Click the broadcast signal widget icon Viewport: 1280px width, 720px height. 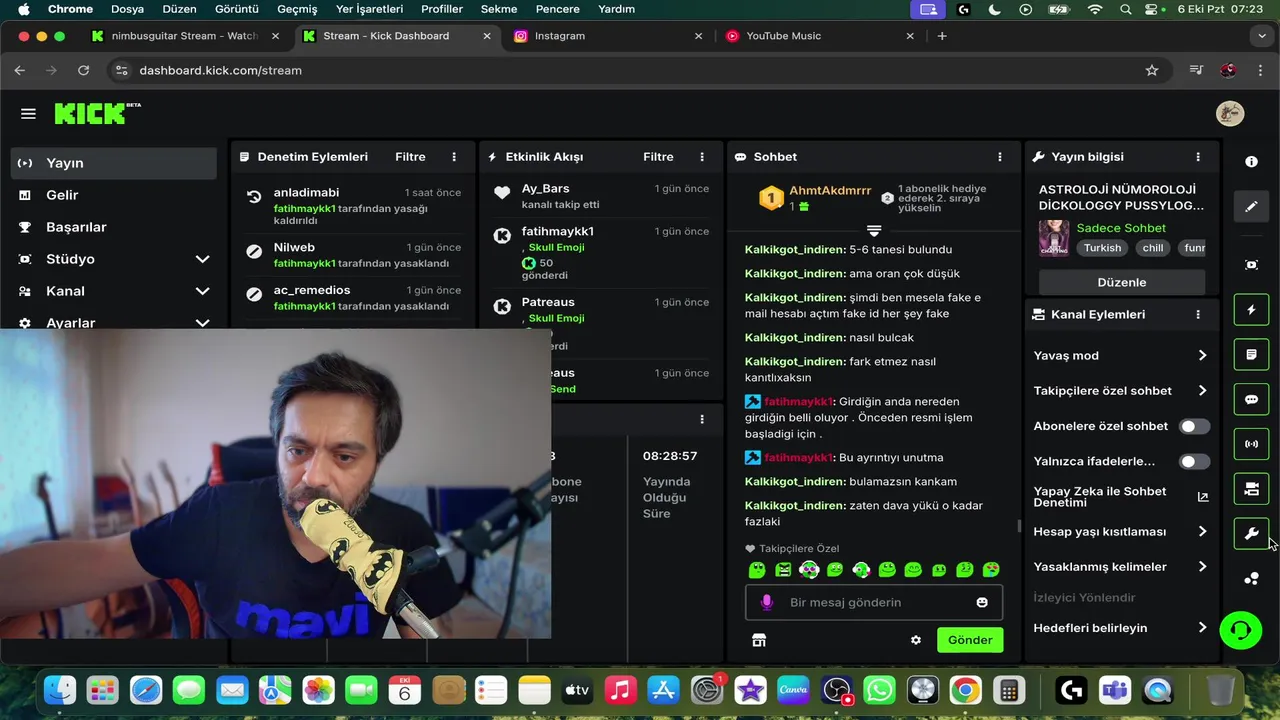click(1251, 444)
